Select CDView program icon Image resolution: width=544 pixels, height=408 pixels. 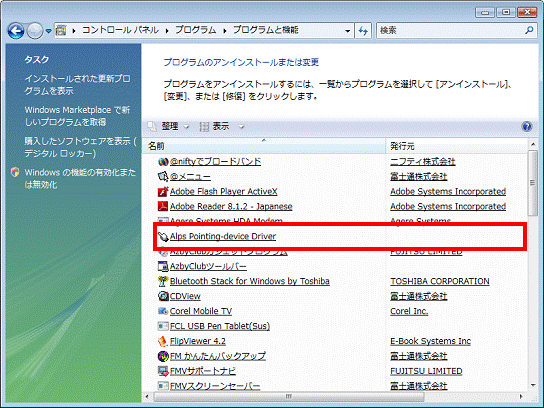163,296
